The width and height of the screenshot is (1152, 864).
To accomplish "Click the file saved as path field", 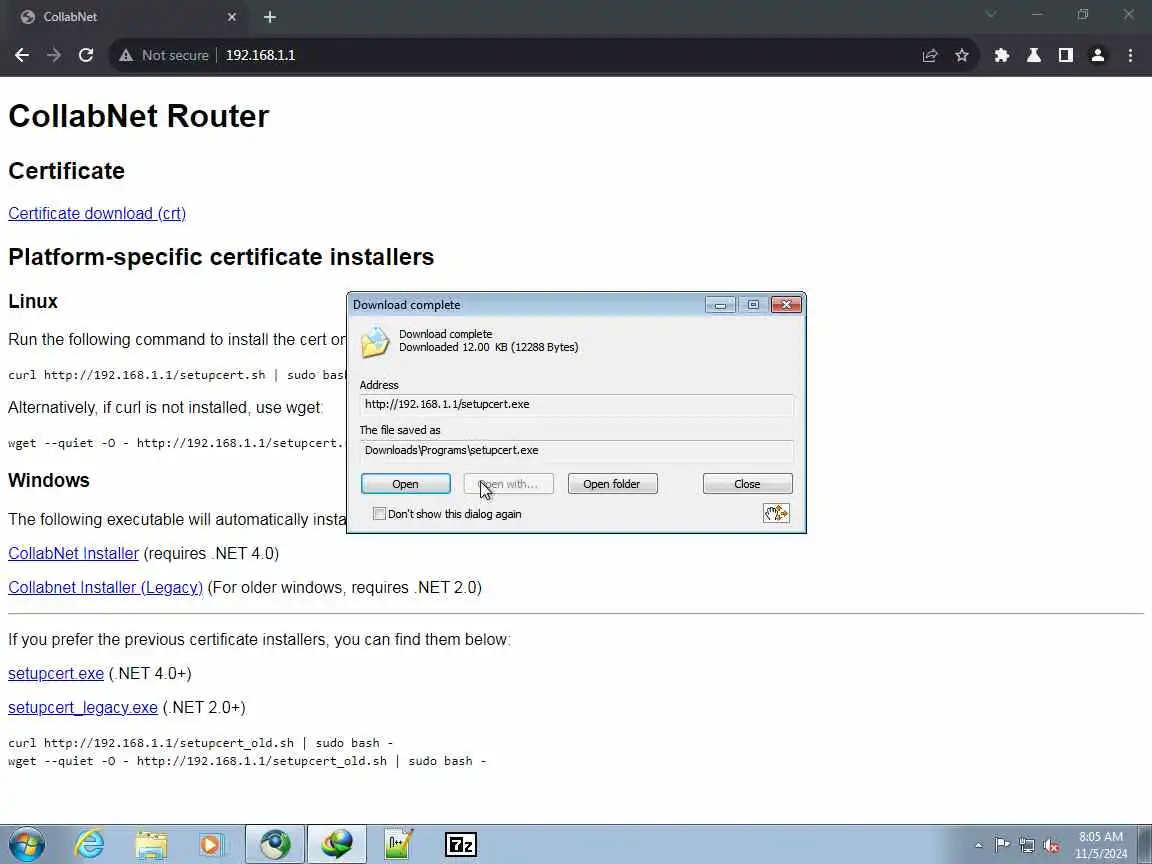I will click(577, 450).
